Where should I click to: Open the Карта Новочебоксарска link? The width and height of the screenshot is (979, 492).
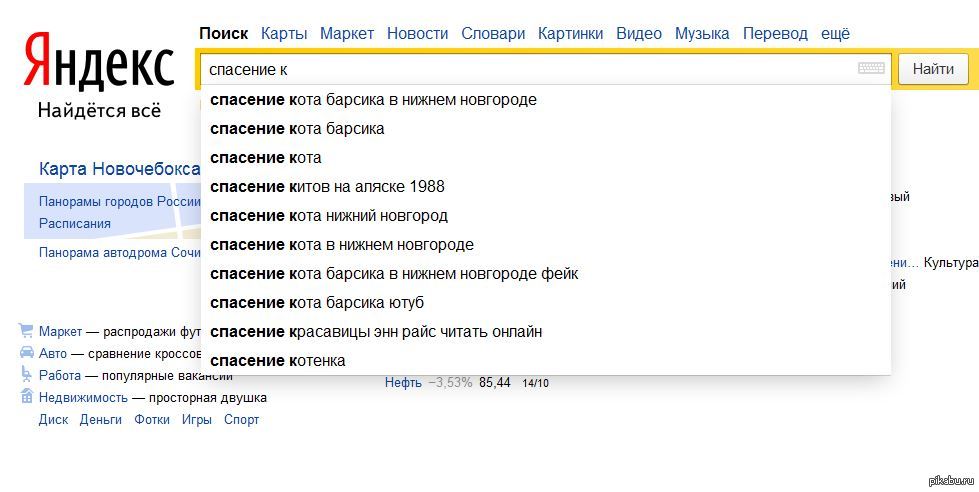119,169
